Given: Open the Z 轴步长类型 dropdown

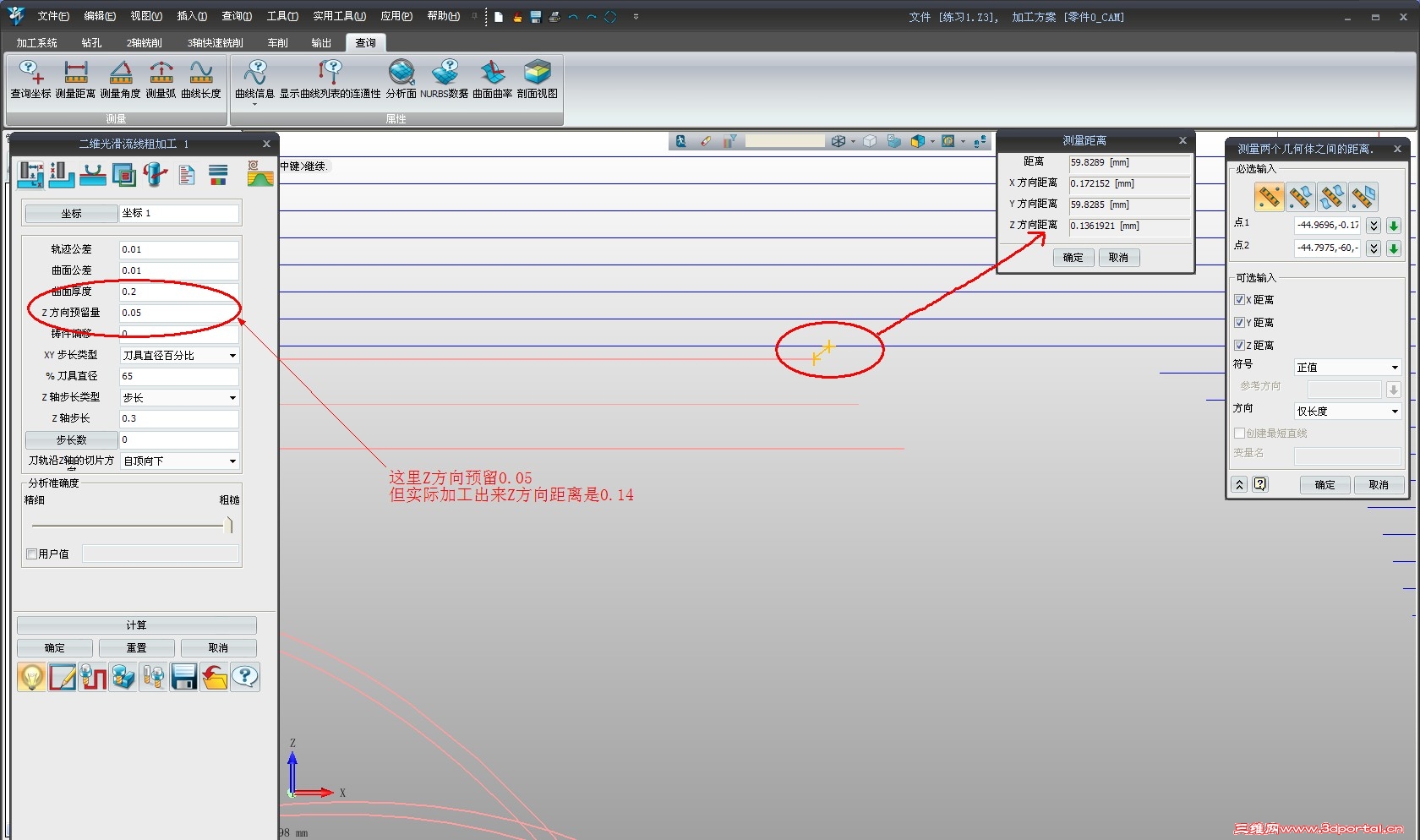Looking at the screenshot, I should pos(179,398).
